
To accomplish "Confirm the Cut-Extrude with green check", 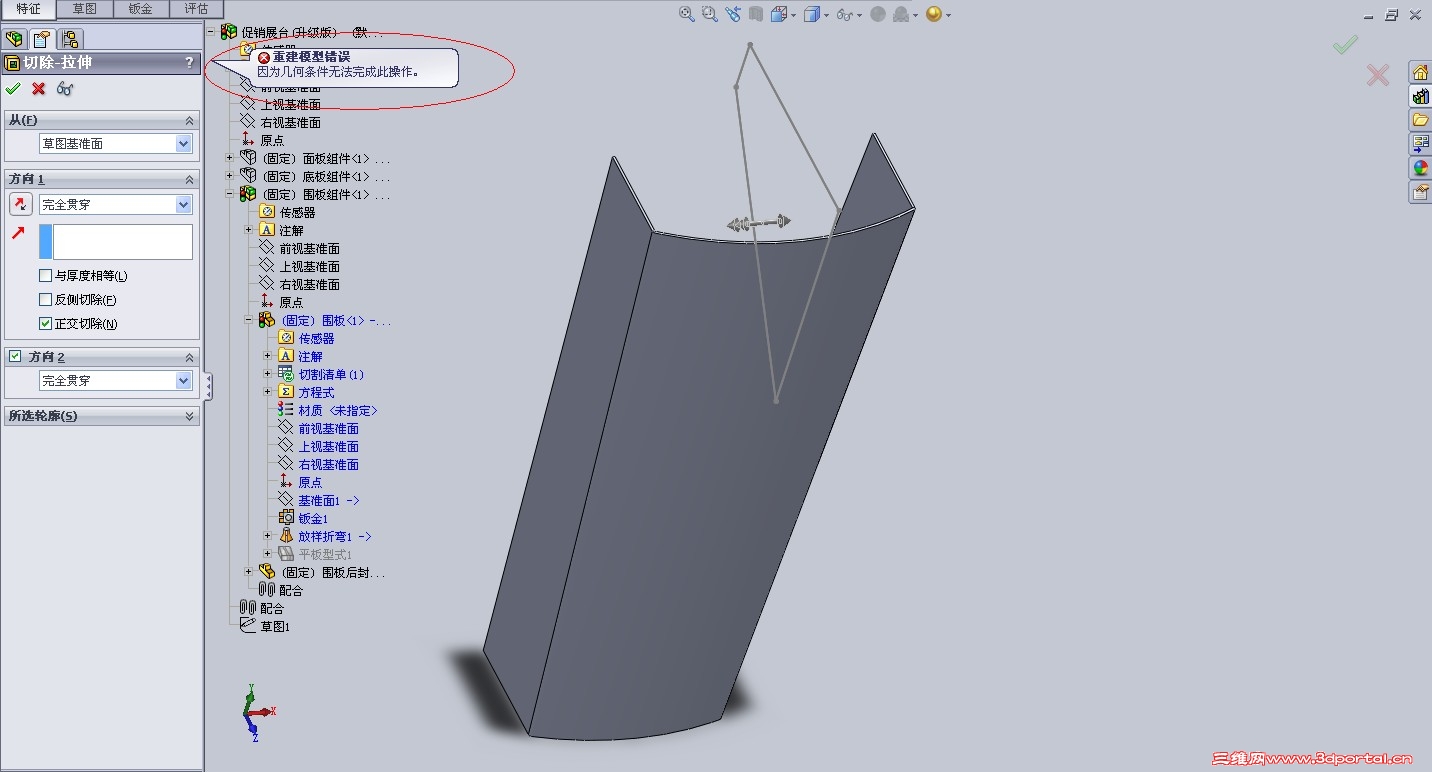I will coord(14,88).
